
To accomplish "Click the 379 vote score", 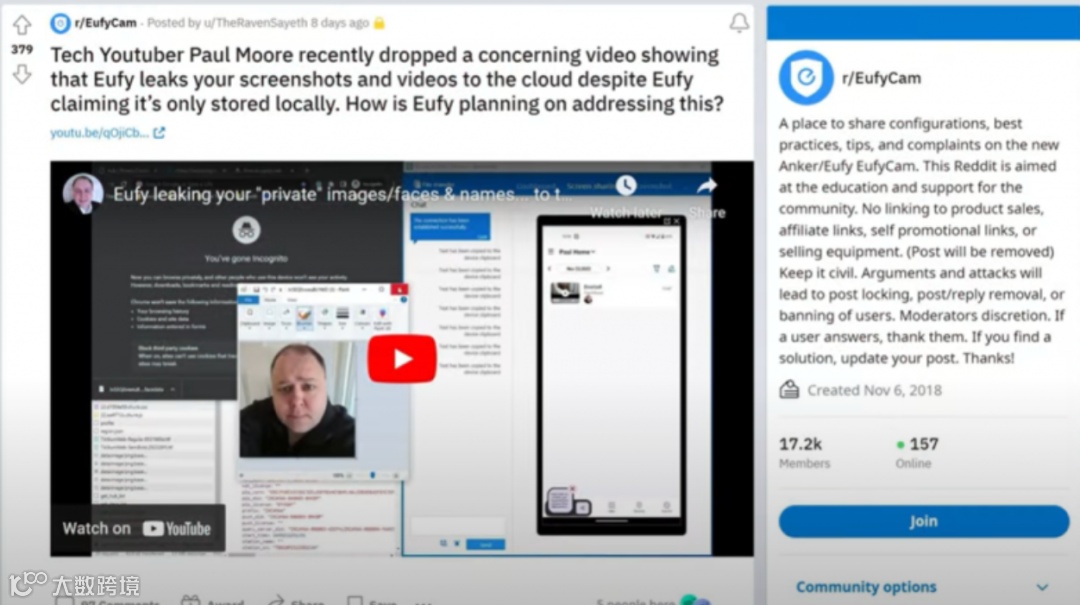I will point(22,50).
